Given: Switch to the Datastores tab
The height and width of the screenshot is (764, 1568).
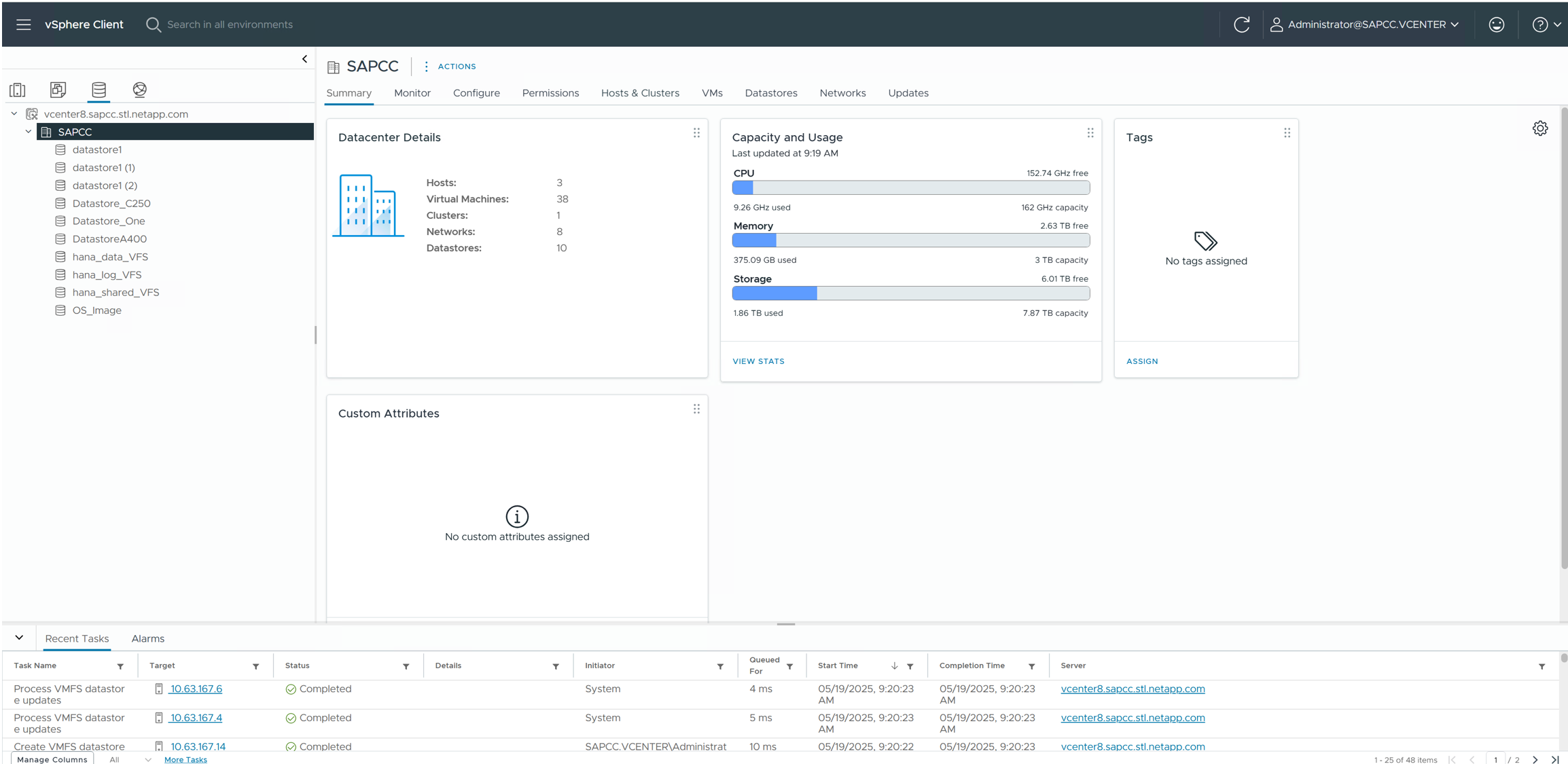Looking at the screenshot, I should pos(770,93).
